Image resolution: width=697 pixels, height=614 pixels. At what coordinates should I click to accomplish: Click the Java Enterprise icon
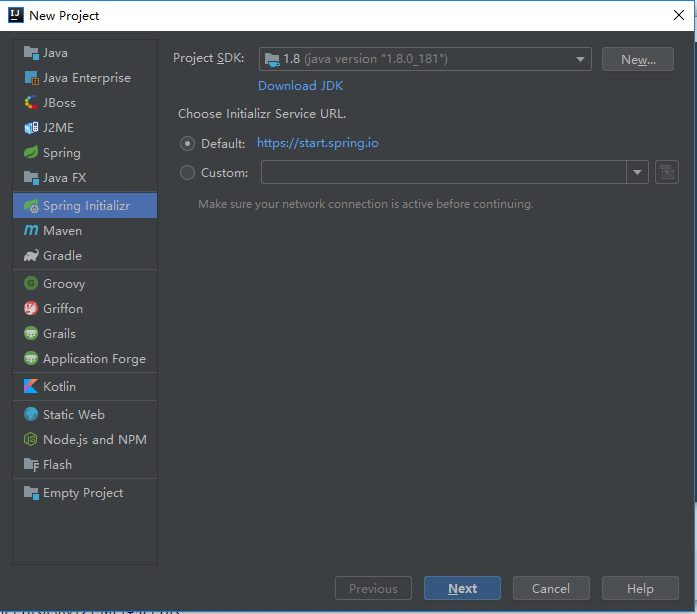[31, 78]
